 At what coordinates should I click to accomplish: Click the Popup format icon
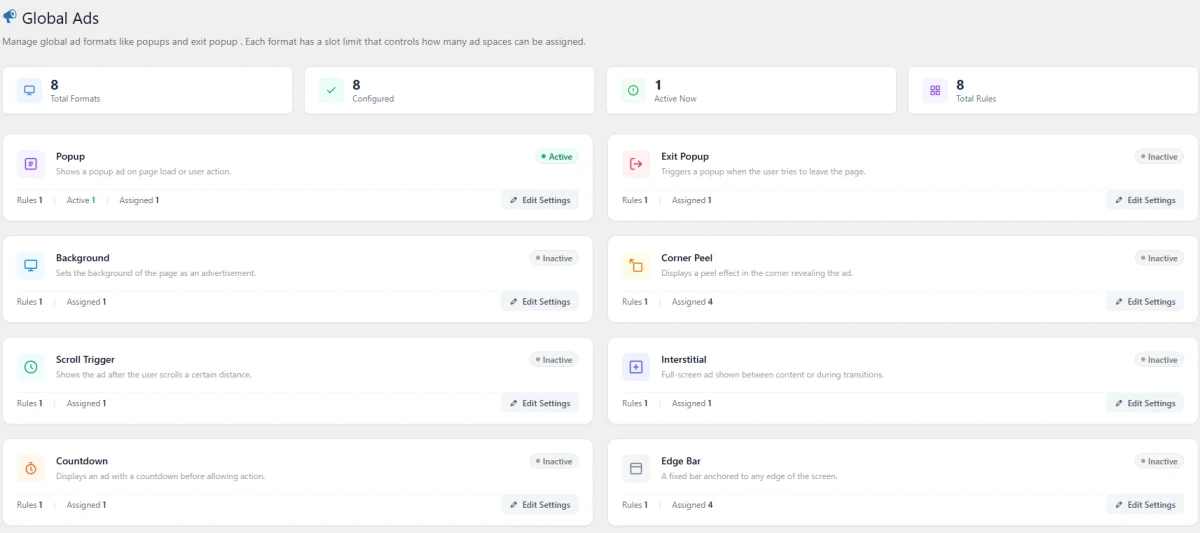coord(30,164)
